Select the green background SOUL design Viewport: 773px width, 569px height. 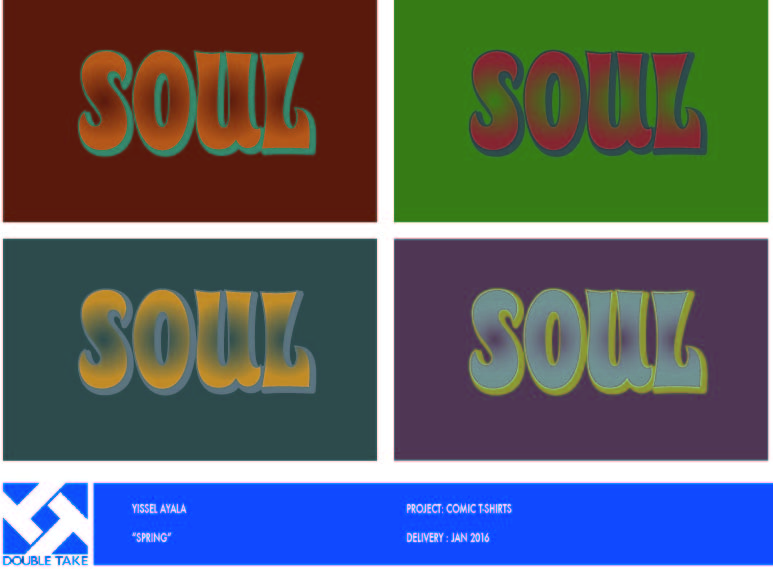tap(581, 110)
